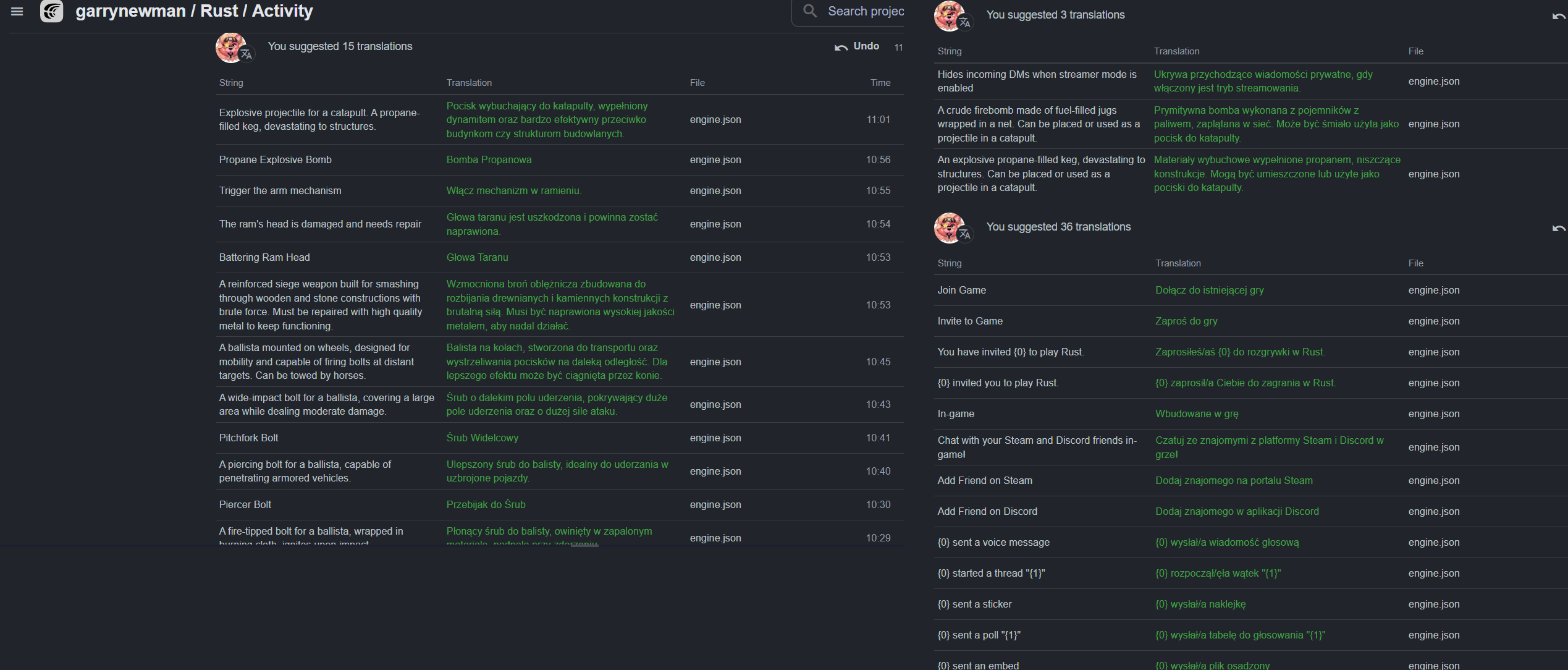
Task: Open user avatar beside 36 translations
Action: [x=951, y=227]
